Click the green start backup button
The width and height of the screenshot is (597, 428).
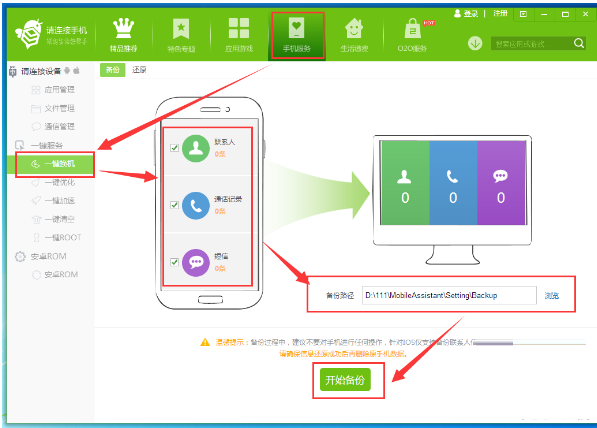[345, 380]
